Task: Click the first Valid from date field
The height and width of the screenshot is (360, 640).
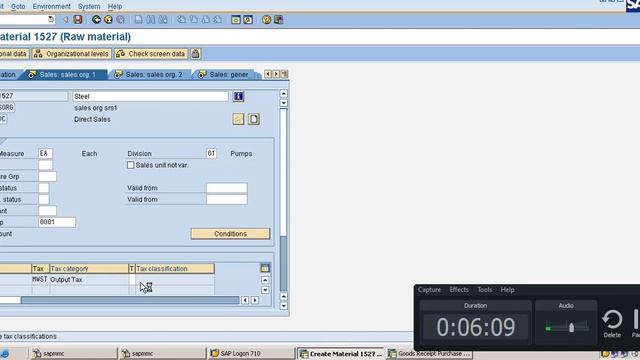Action: pyautogui.click(x=227, y=188)
